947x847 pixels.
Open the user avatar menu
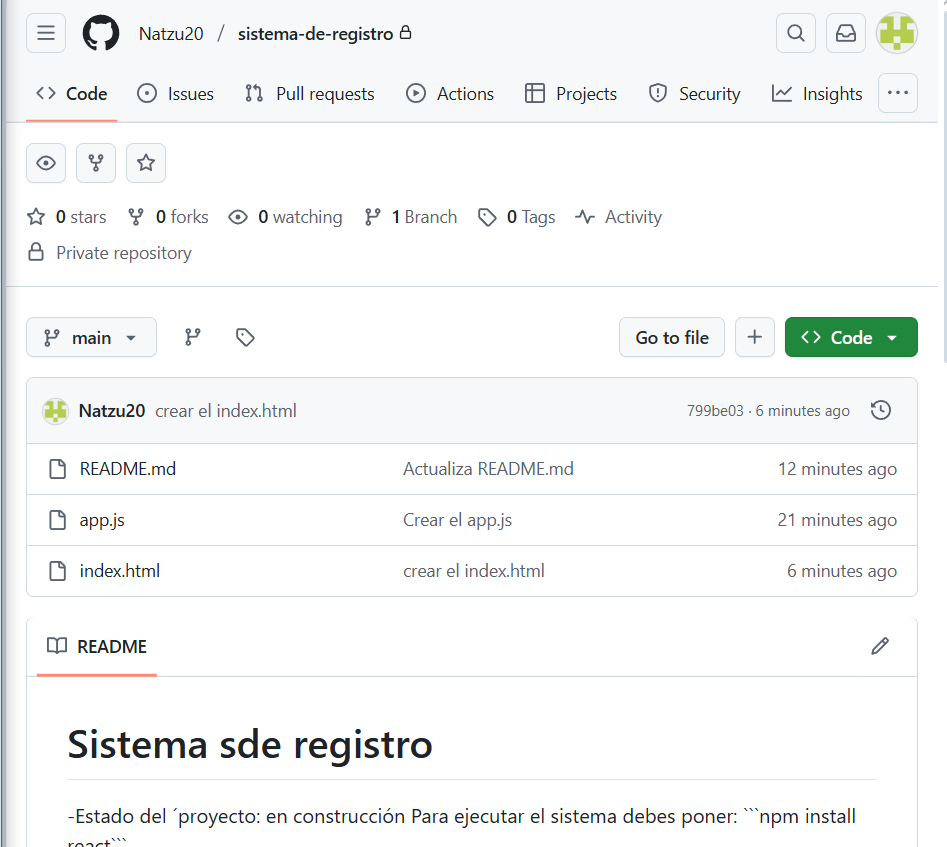(x=897, y=33)
